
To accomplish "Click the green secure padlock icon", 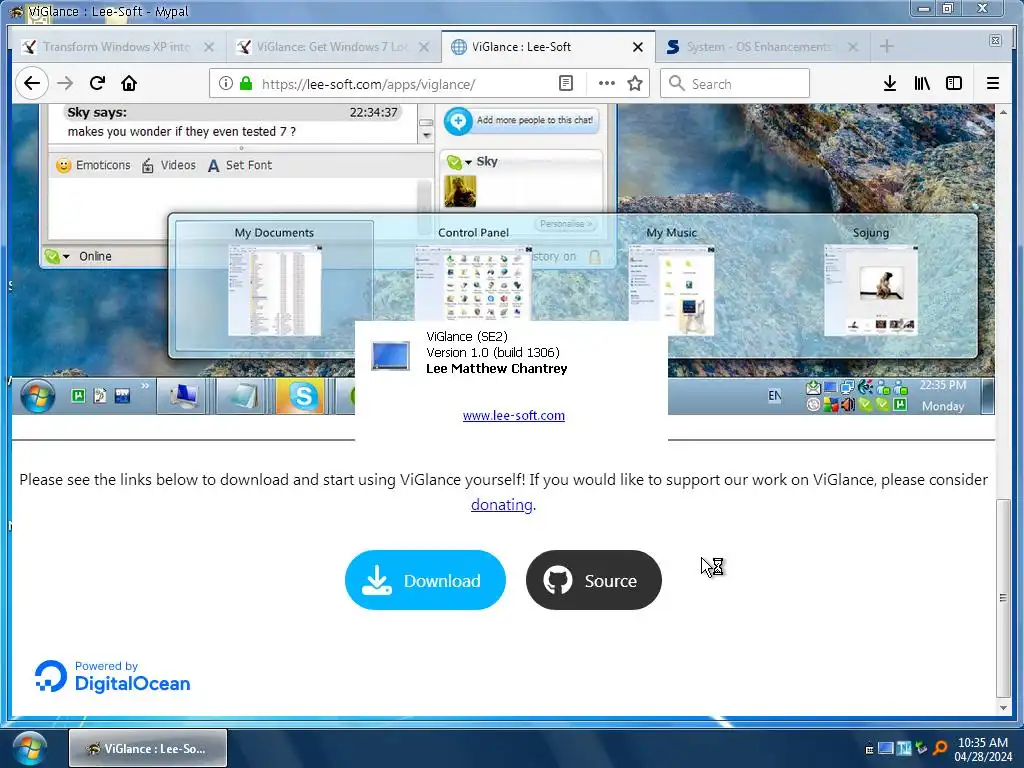I will click(x=246, y=83).
